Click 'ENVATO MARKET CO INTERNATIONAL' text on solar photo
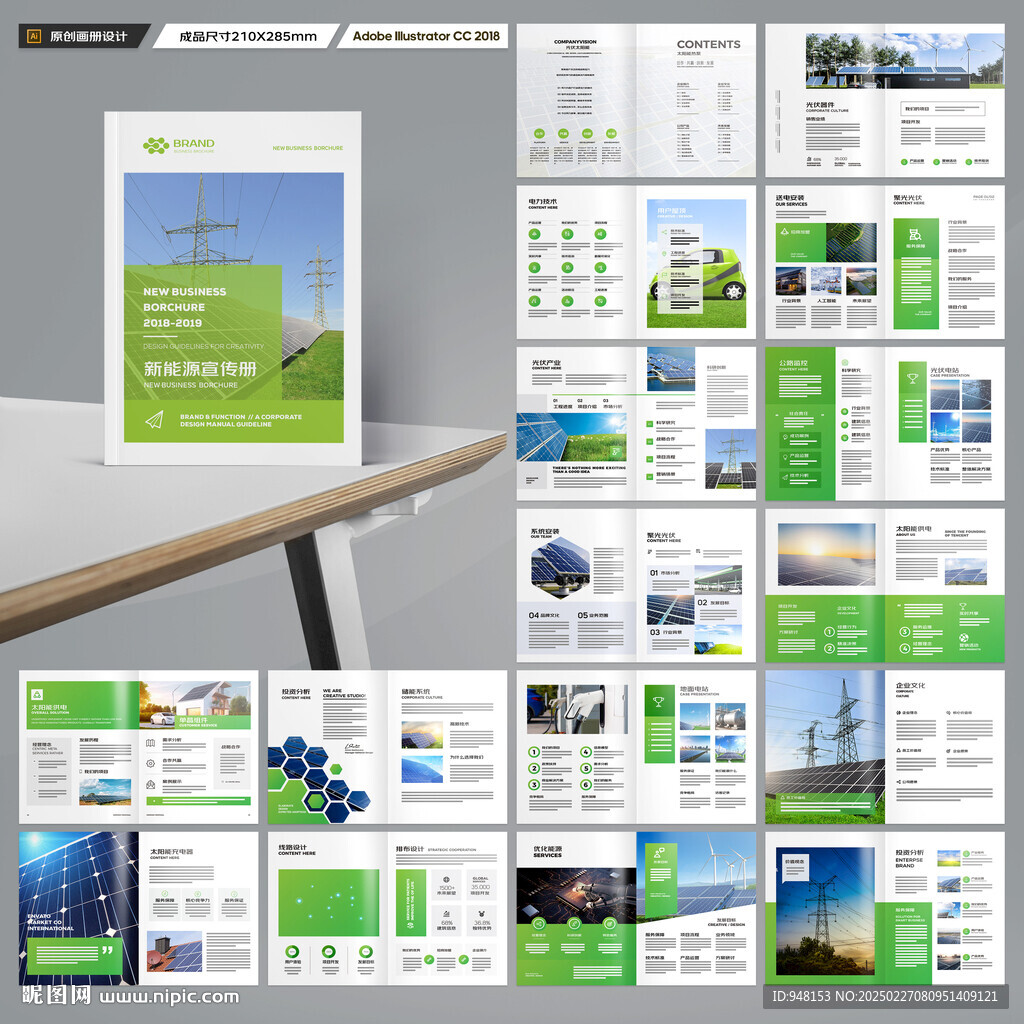 [x=50, y=922]
